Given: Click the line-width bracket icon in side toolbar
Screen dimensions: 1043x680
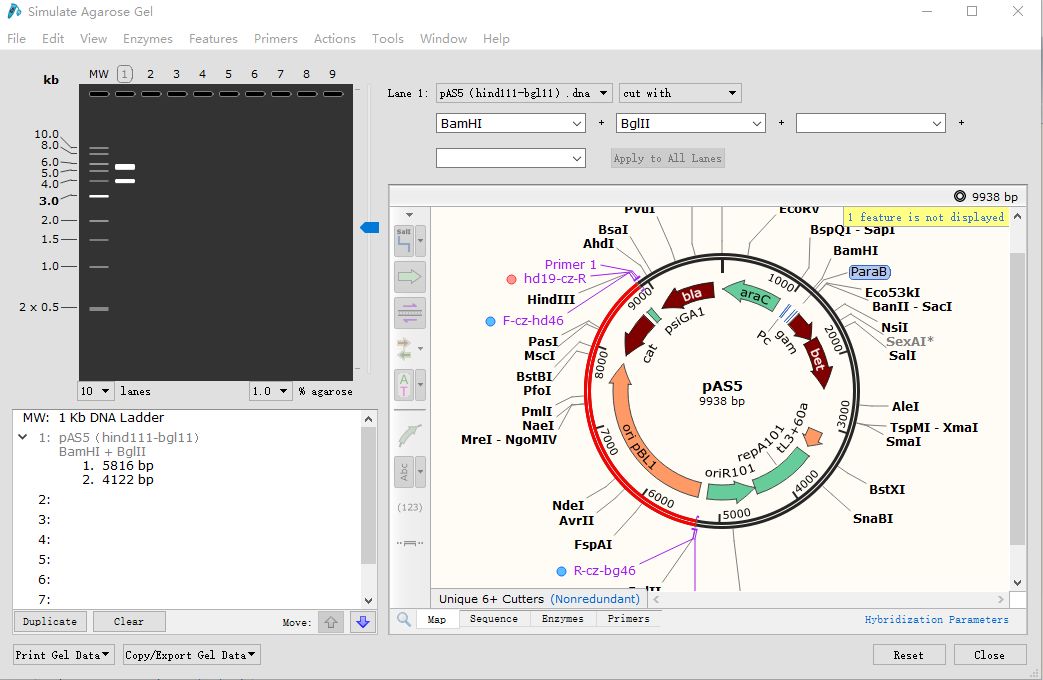Looking at the screenshot, I should 409,544.
